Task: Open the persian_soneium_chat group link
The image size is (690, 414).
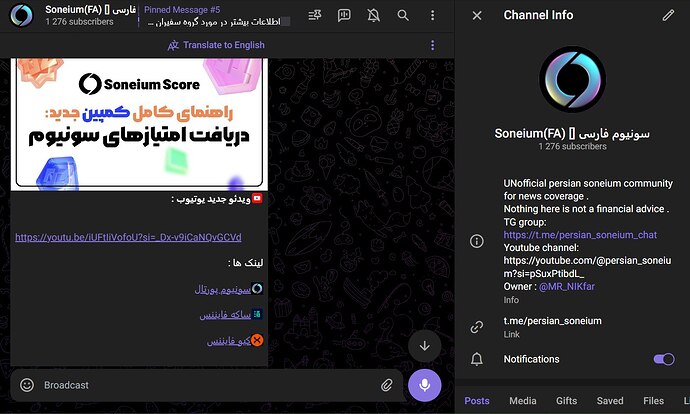Action: tap(580, 235)
